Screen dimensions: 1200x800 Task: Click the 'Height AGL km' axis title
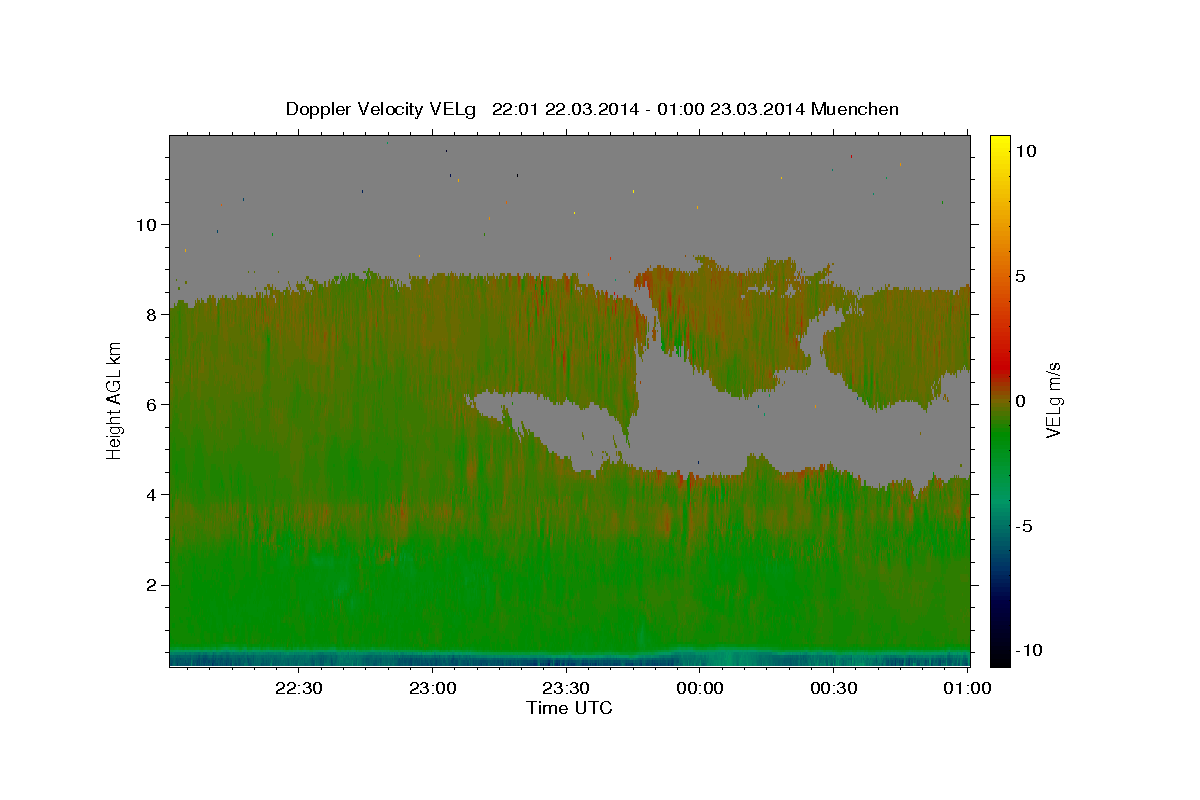tap(115, 400)
